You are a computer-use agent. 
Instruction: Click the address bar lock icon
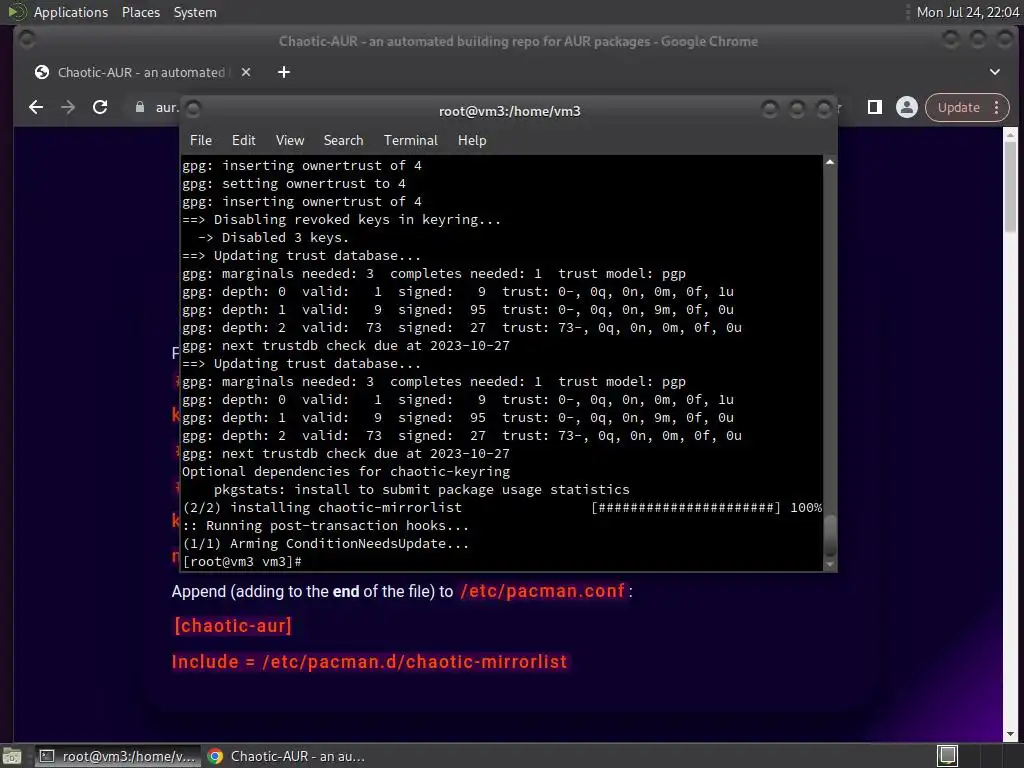coord(140,107)
